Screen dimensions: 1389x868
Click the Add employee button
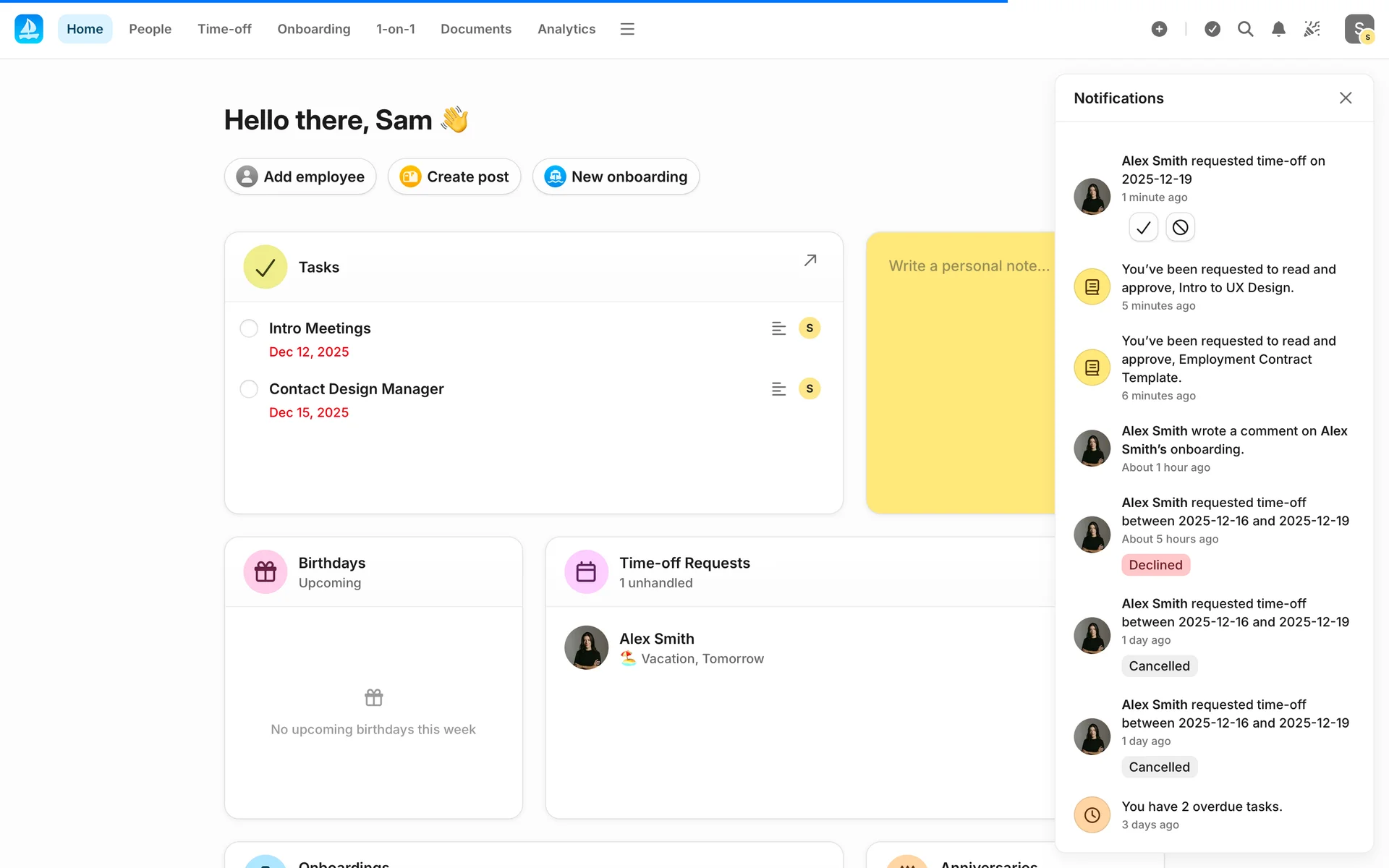click(x=300, y=176)
